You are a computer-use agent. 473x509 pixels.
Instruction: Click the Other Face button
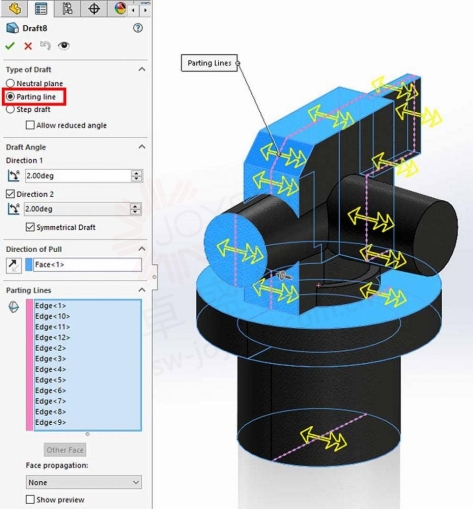tap(65, 450)
